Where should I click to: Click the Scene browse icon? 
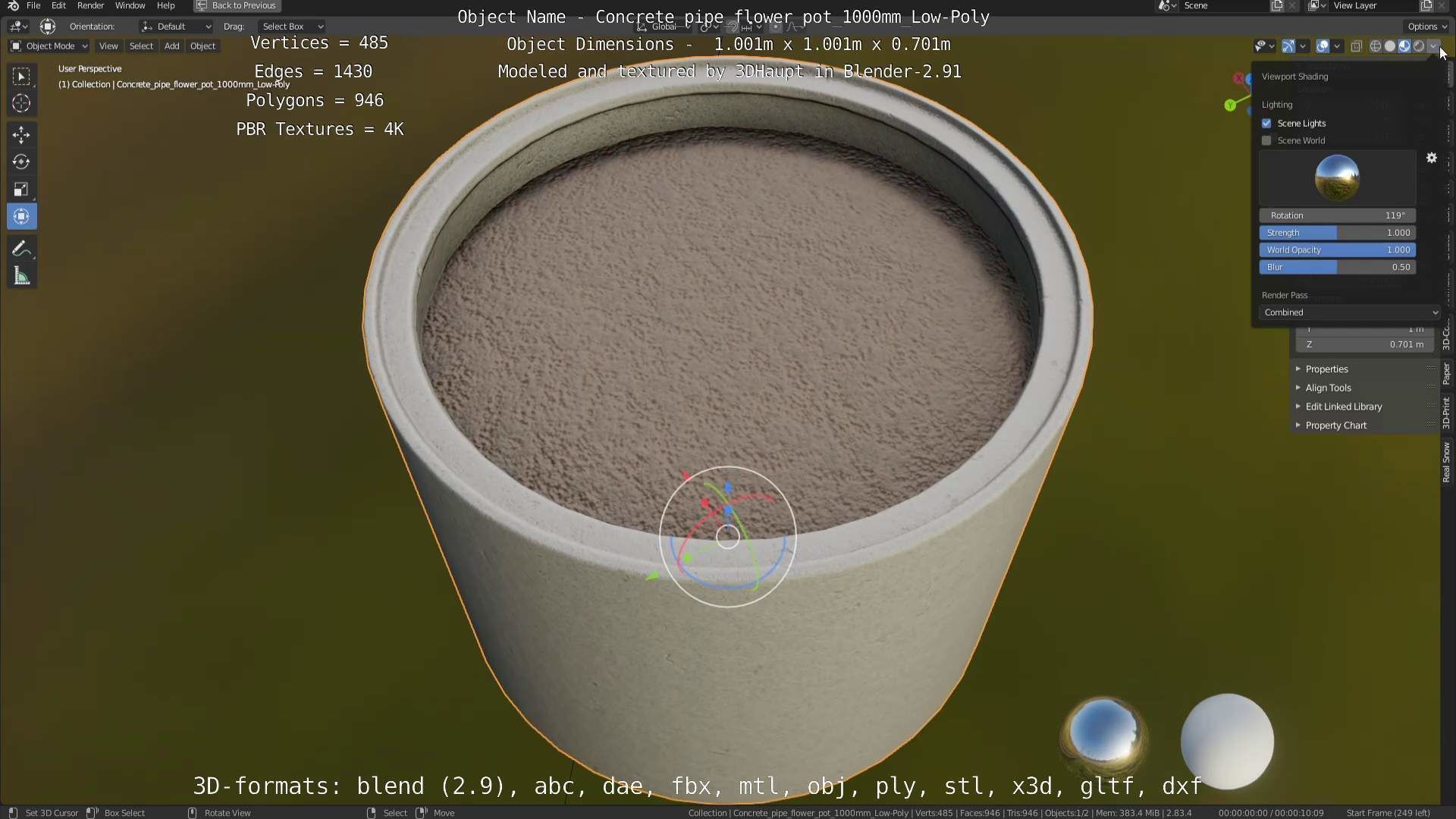(1166, 6)
